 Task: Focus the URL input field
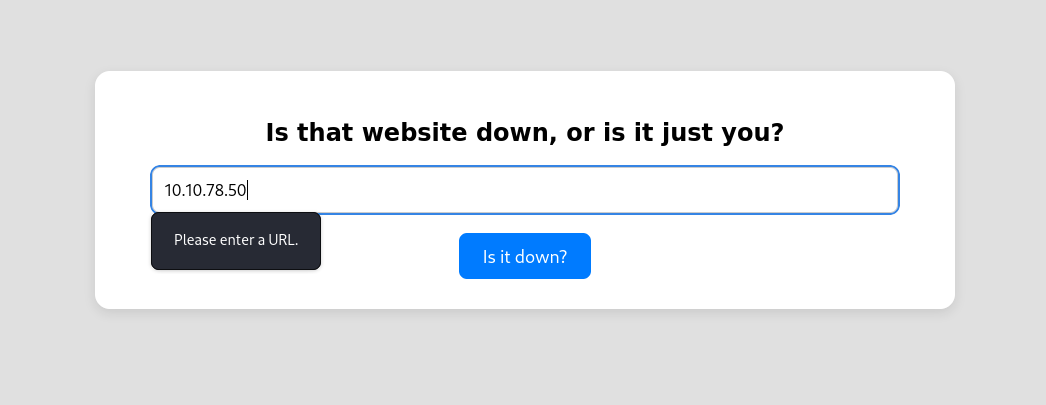pyautogui.click(x=524, y=190)
